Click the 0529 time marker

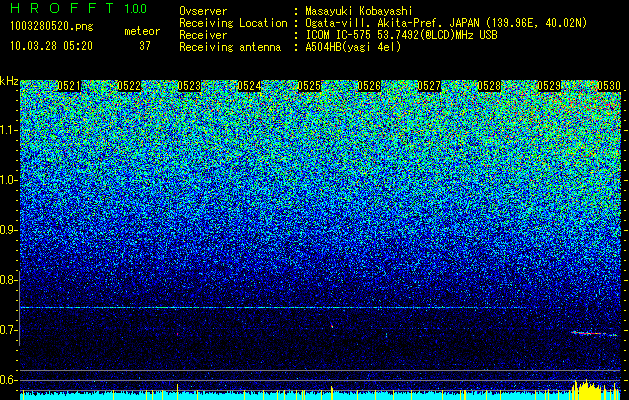click(x=549, y=86)
